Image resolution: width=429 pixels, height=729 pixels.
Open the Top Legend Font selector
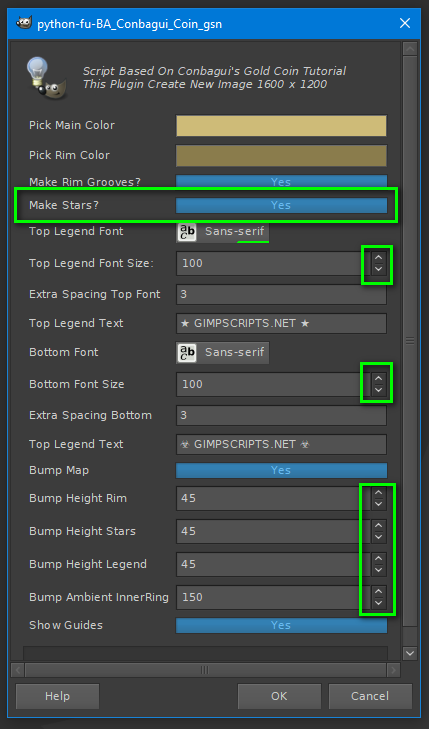point(223,232)
